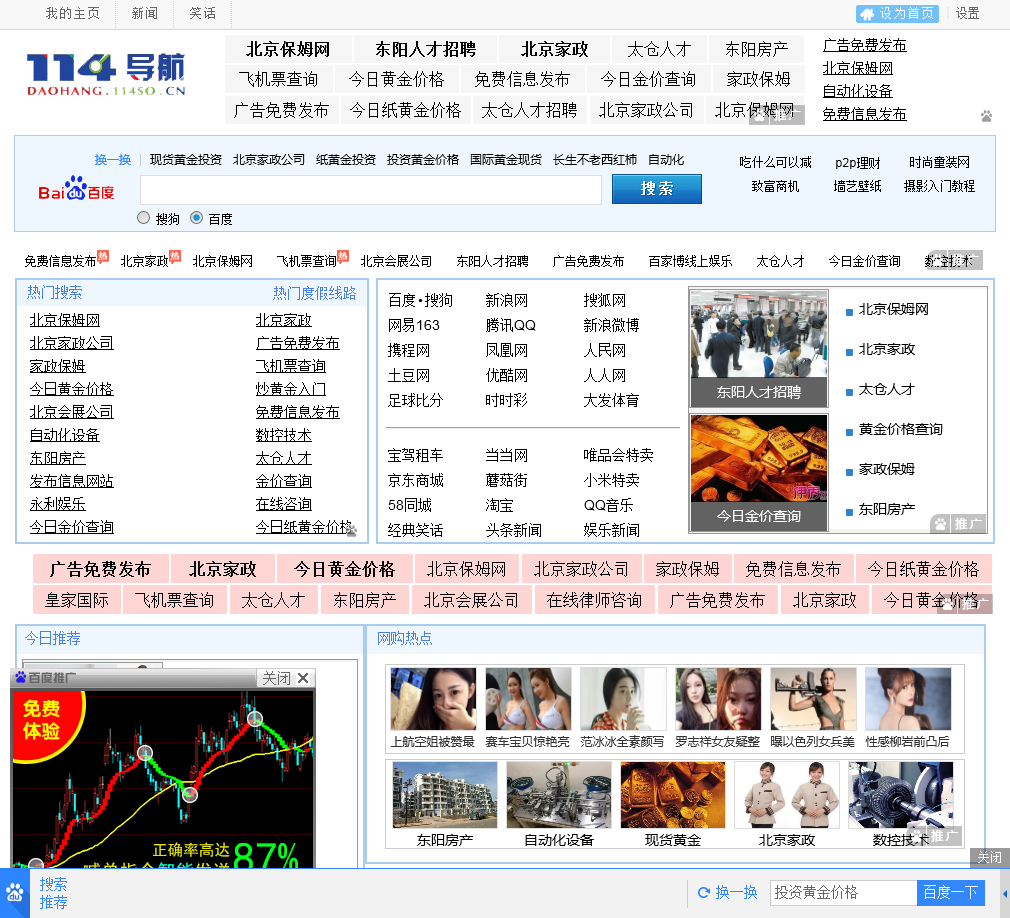This screenshot has width=1010, height=918.
Task: Click the 换一换 link above the search box
Action: [113, 160]
